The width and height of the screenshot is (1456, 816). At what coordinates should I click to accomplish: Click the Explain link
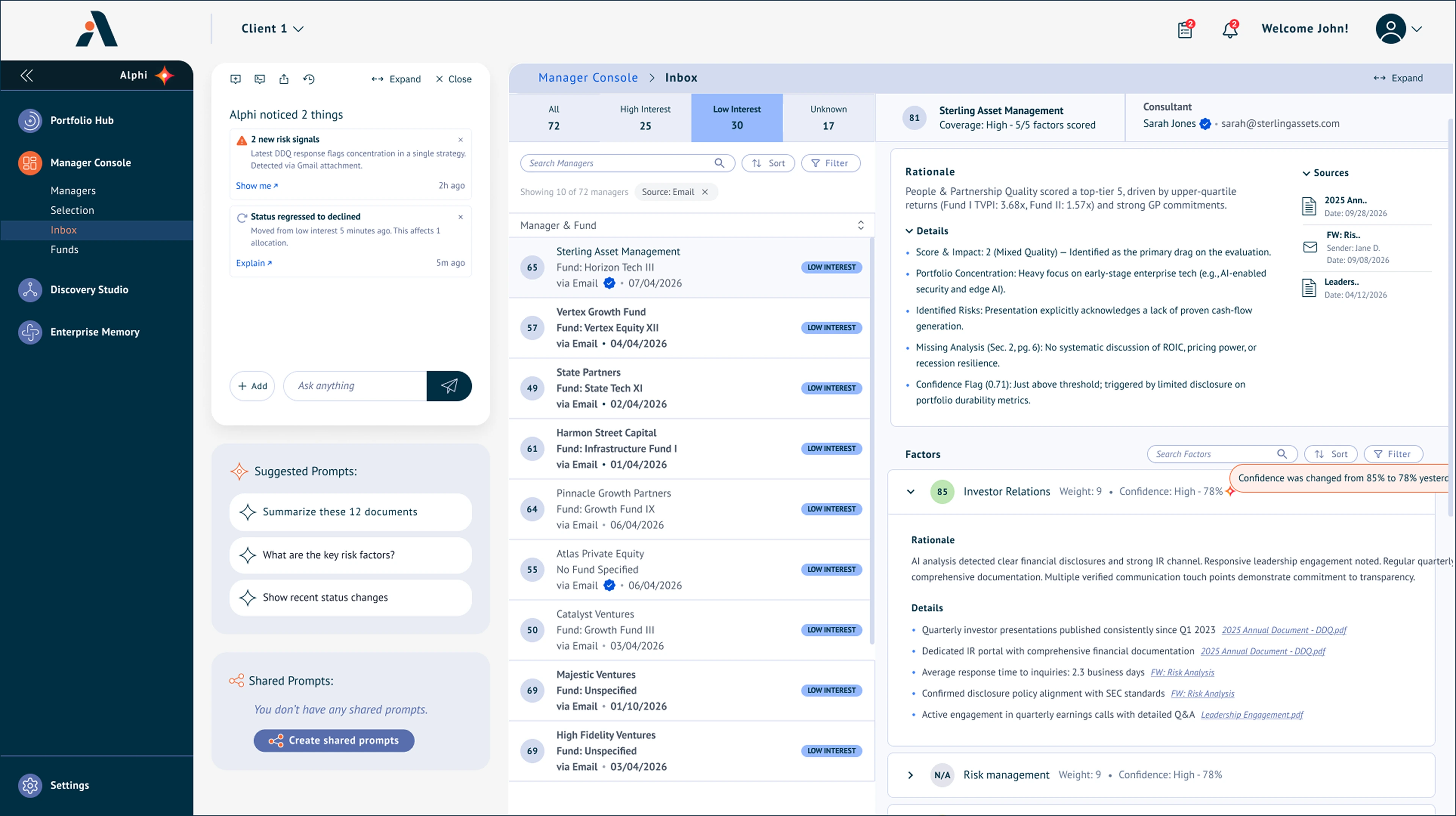tap(254, 263)
